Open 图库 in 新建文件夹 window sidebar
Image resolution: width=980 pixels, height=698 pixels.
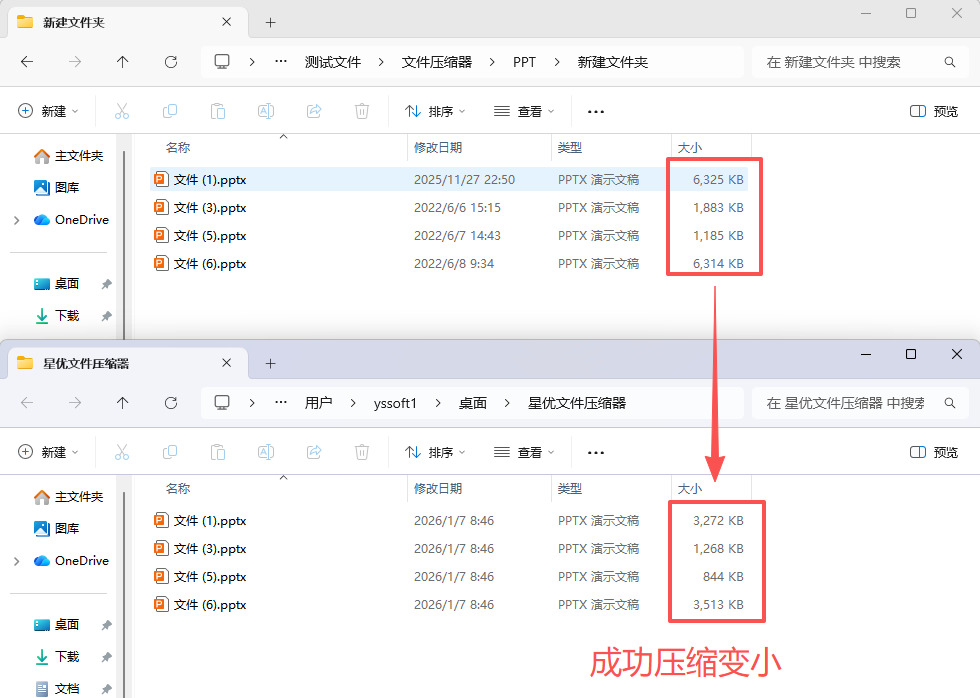click(x=57, y=187)
